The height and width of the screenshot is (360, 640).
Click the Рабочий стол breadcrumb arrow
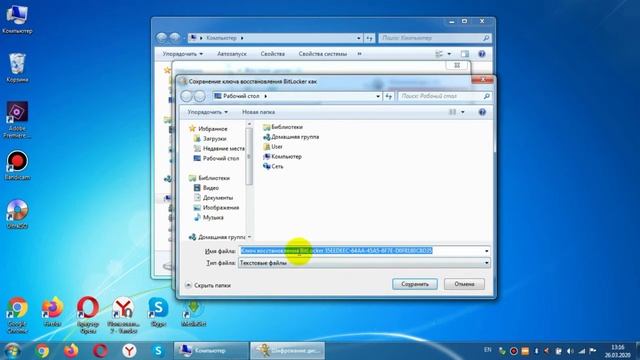[x=266, y=96]
